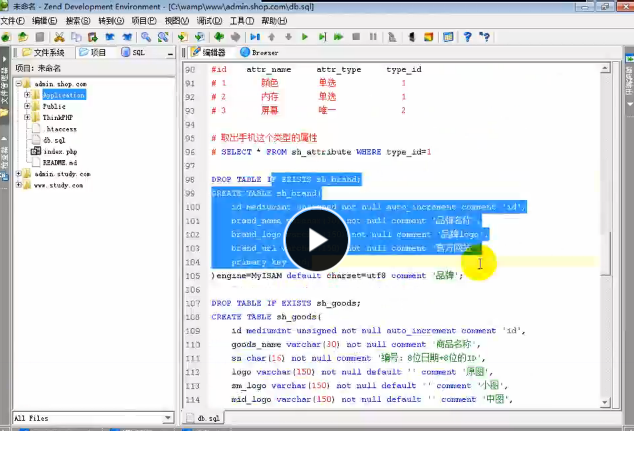Expand the Application folder
634x454 pixels.
27,95
